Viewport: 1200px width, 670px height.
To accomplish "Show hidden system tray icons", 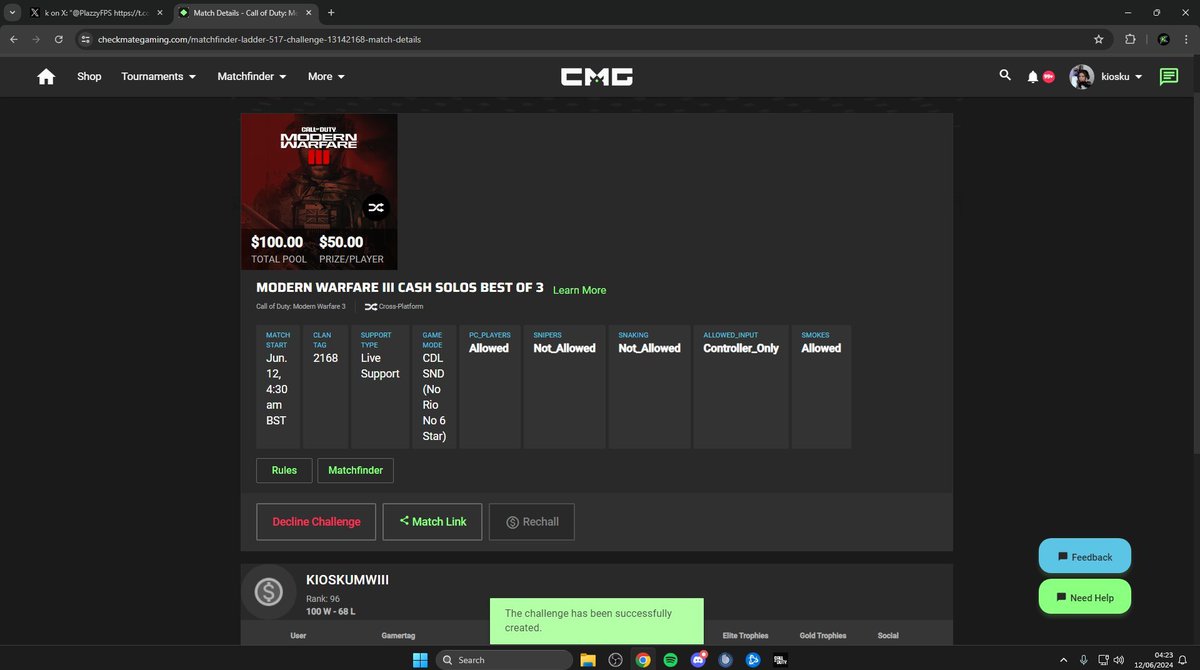I will pos(1063,659).
